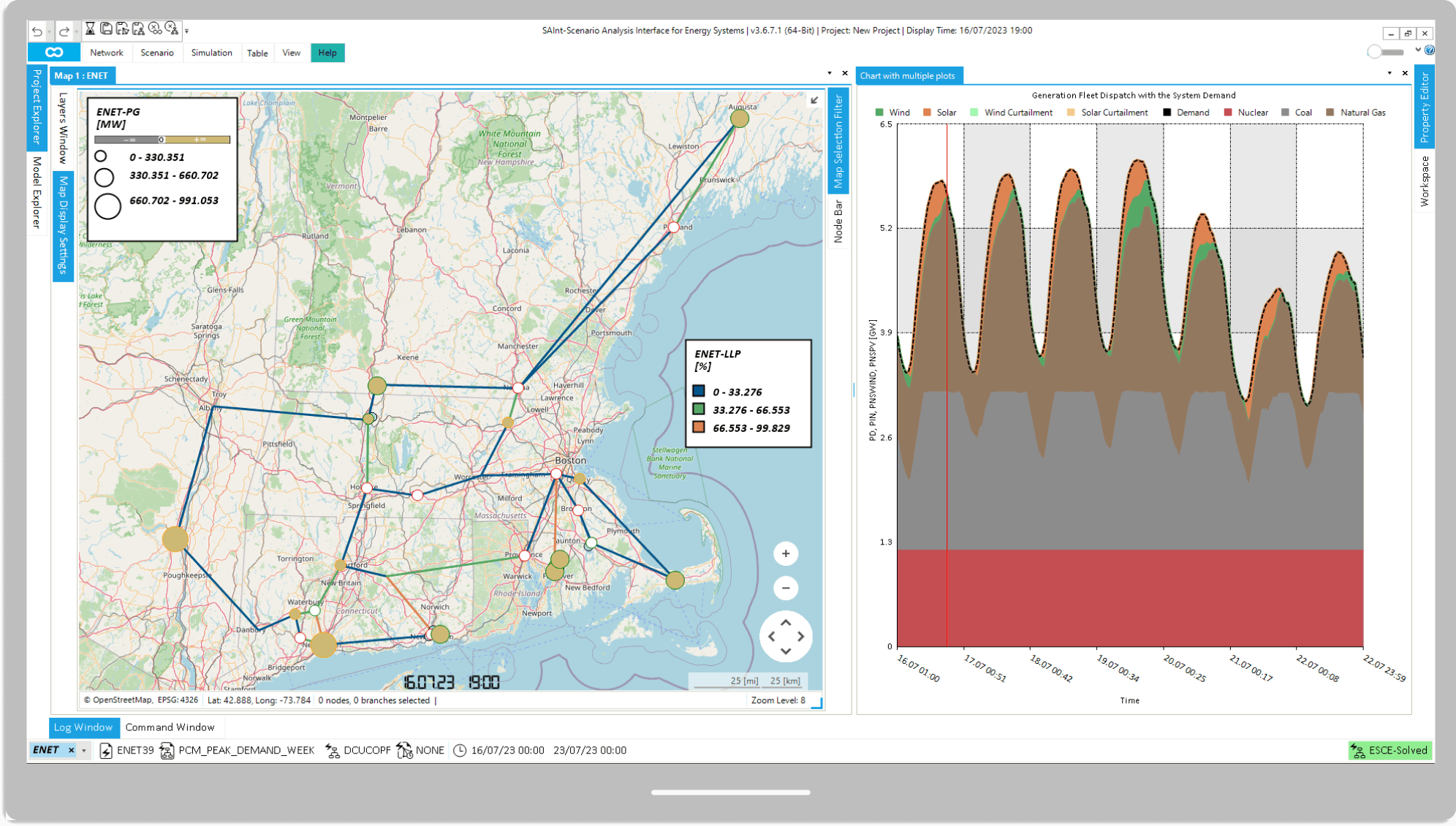This screenshot has height=826, width=1456.
Task: Click the ENET39 network file icon
Action: (106, 751)
